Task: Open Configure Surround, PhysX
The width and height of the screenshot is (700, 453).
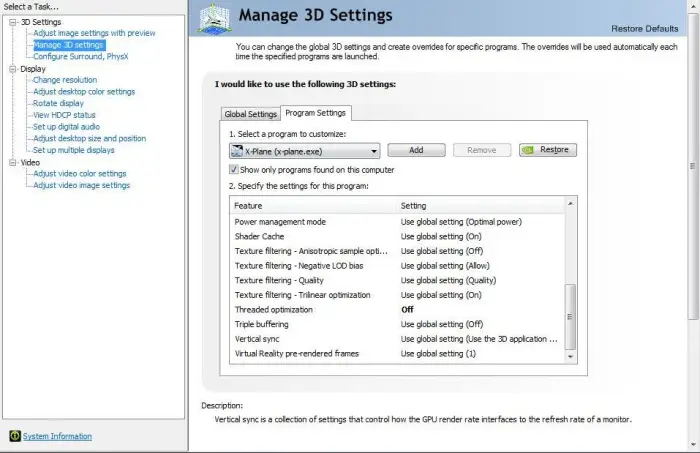Action: click(81, 56)
